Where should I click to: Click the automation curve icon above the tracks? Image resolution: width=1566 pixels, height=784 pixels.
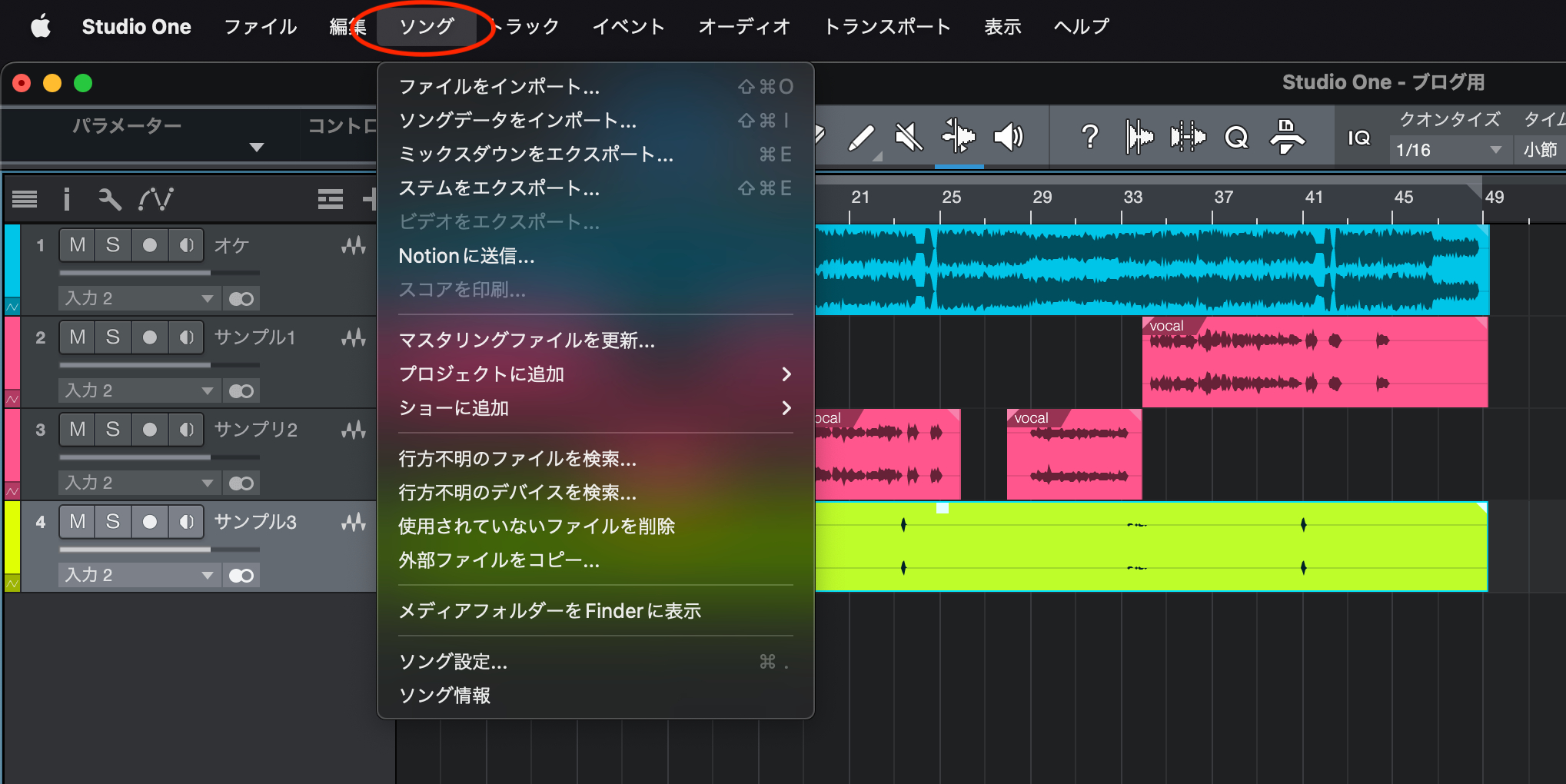coord(156,199)
